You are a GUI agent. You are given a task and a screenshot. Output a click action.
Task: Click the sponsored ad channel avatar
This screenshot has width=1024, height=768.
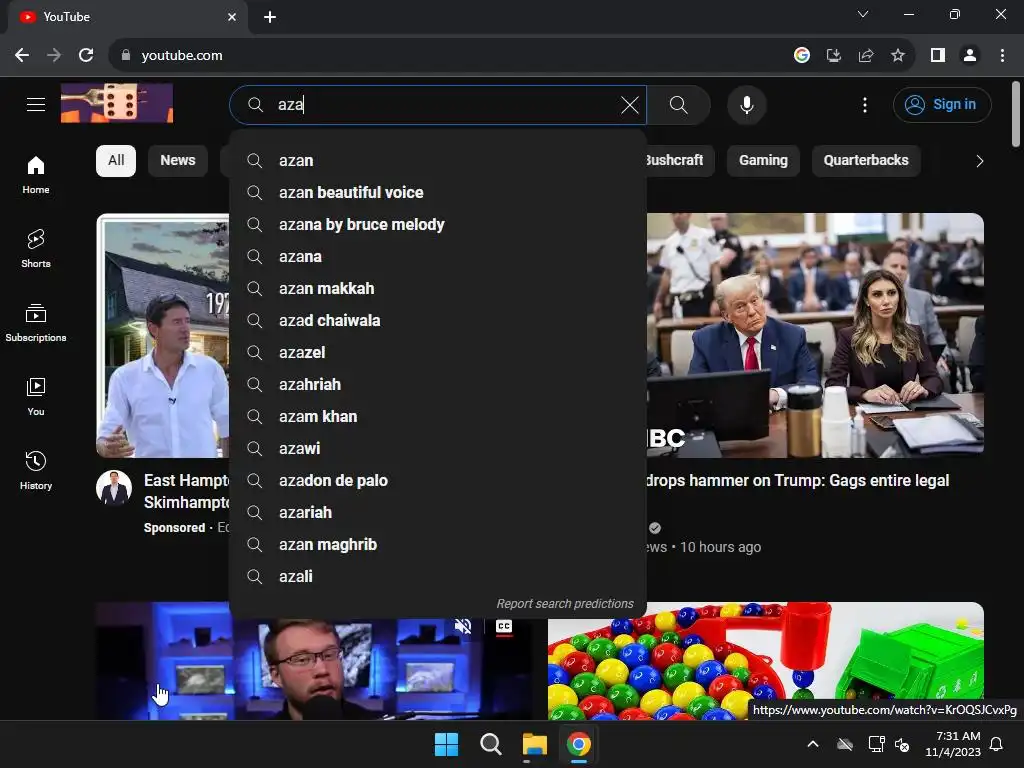[114, 488]
